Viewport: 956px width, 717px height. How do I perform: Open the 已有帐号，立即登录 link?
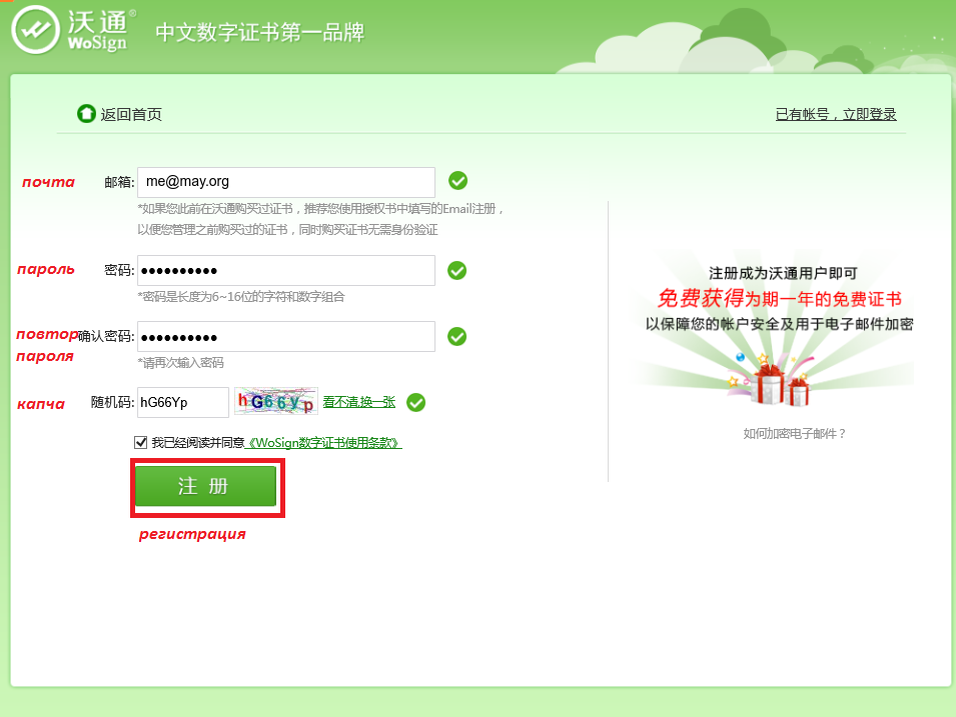pos(836,114)
